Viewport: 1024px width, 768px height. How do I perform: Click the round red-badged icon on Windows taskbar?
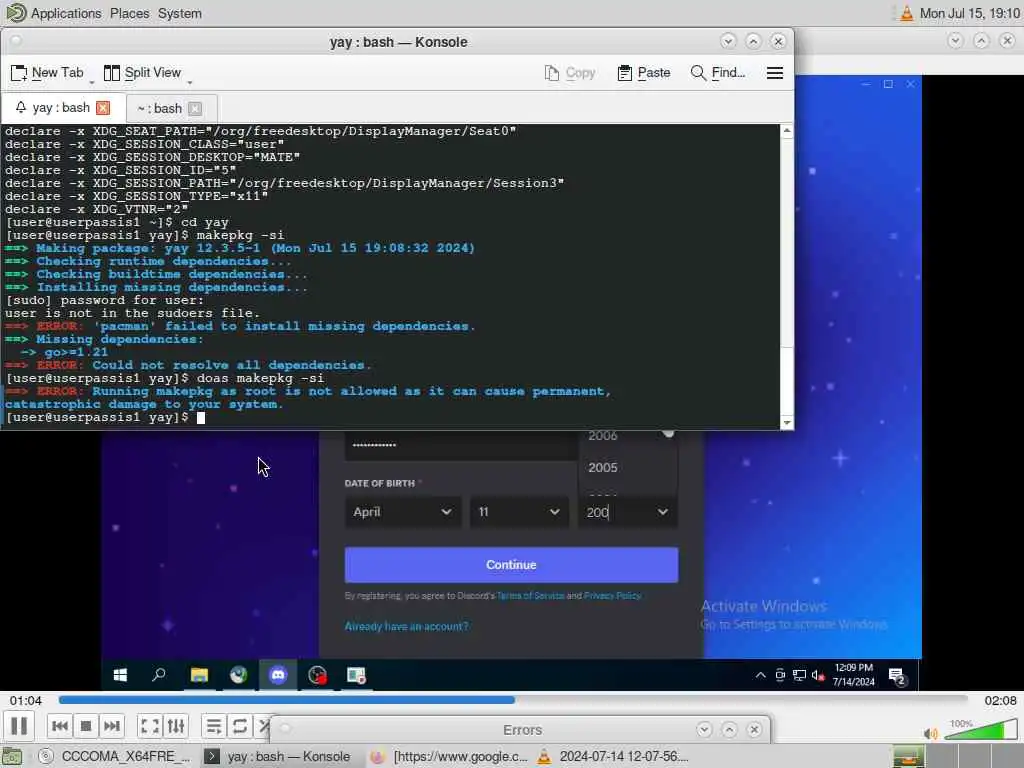(x=317, y=675)
